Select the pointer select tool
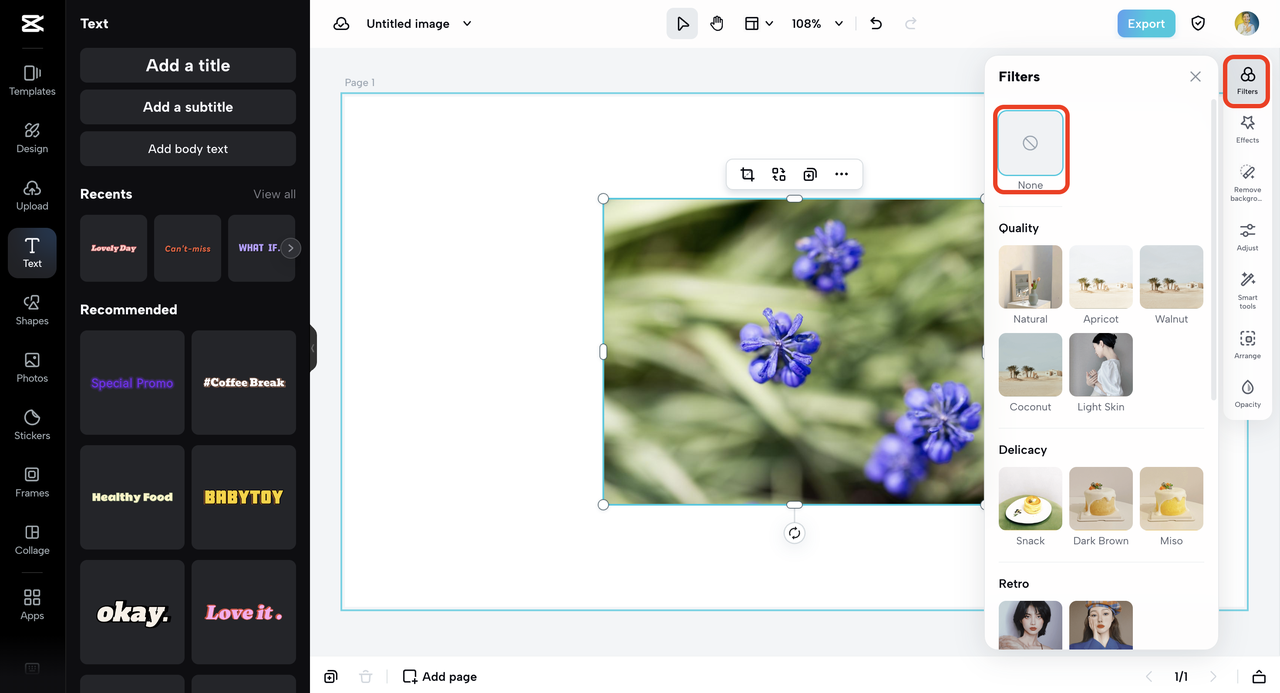Viewport: 1280px width, 693px height. (x=682, y=24)
